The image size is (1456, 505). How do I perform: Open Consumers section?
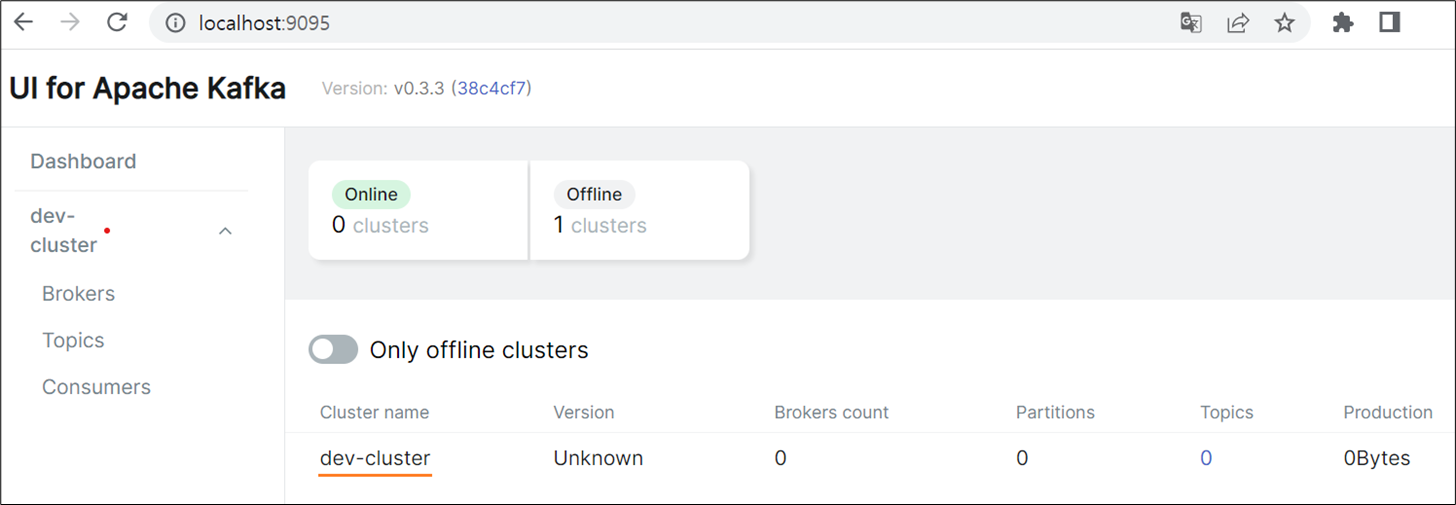[96, 387]
